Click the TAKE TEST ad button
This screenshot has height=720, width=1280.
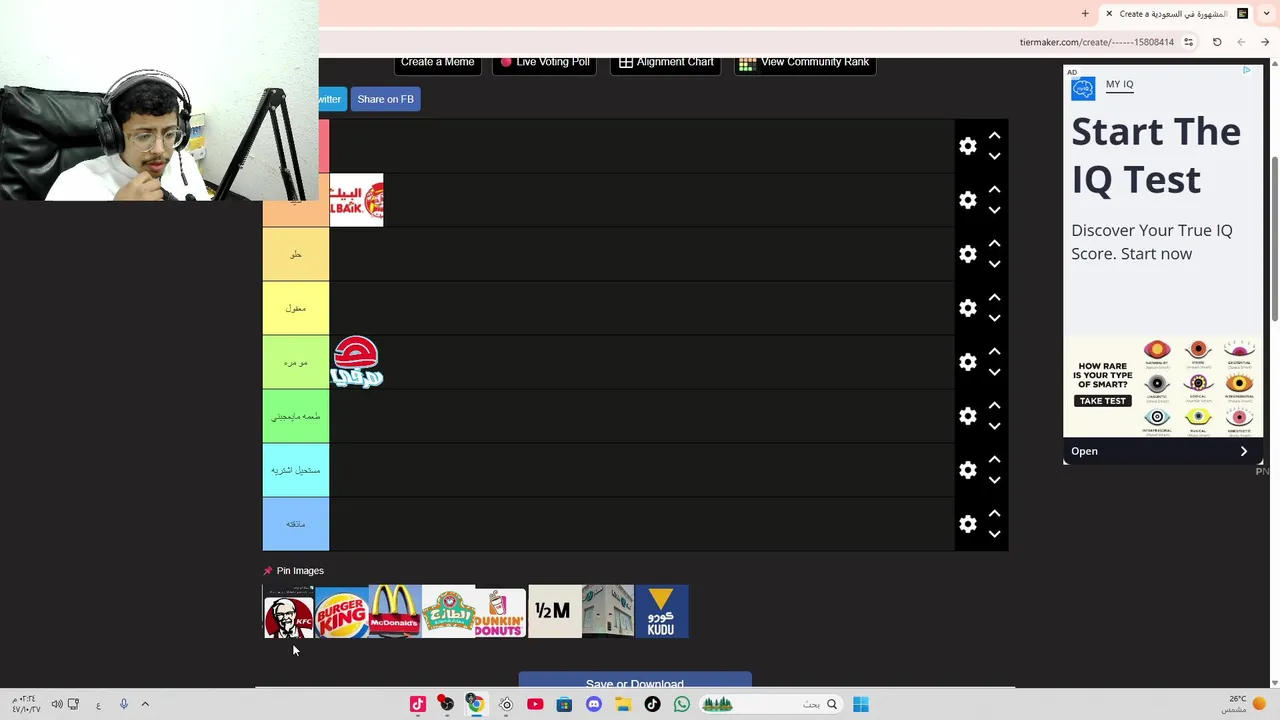[1102, 401]
